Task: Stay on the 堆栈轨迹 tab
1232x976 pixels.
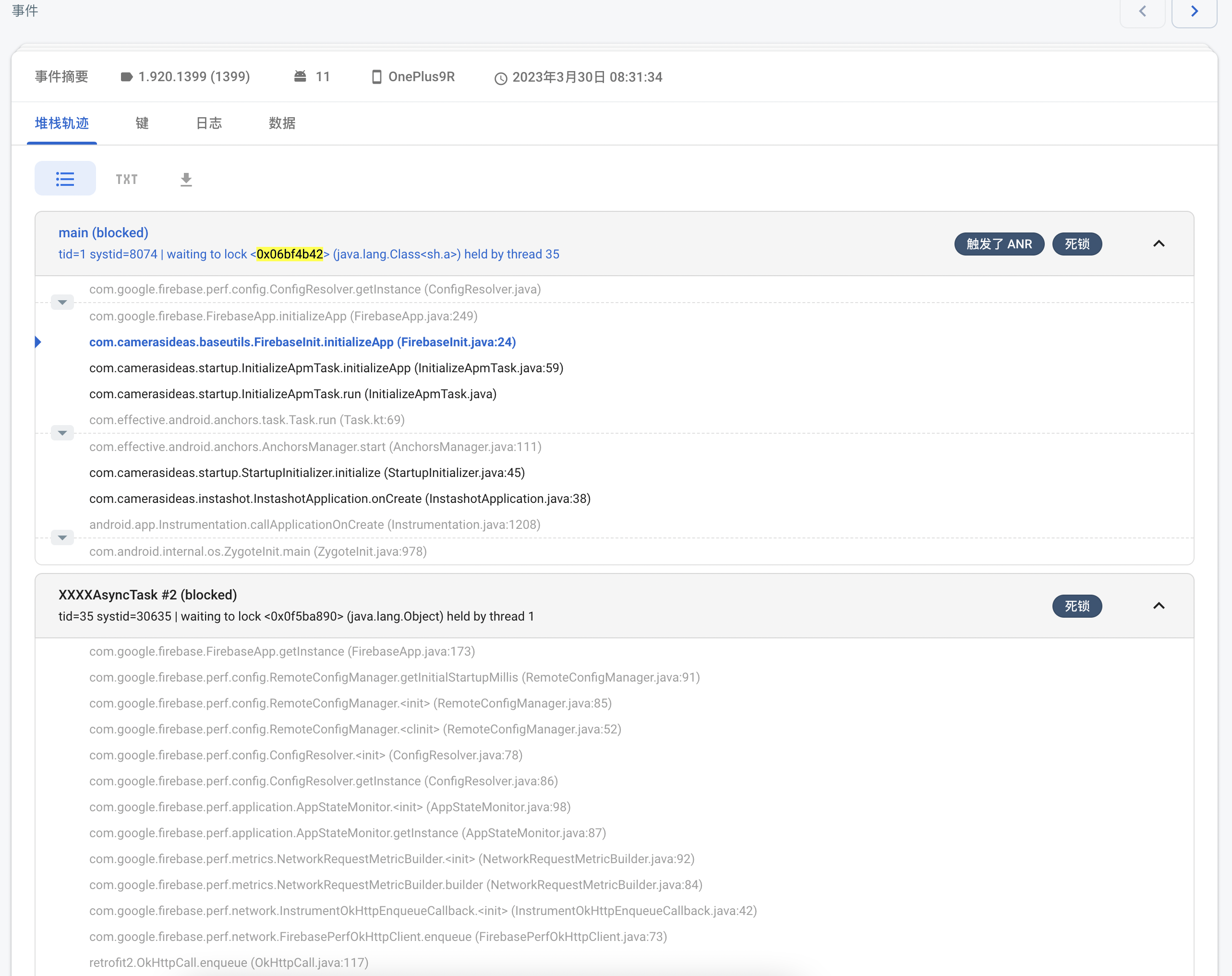Action: (x=61, y=123)
